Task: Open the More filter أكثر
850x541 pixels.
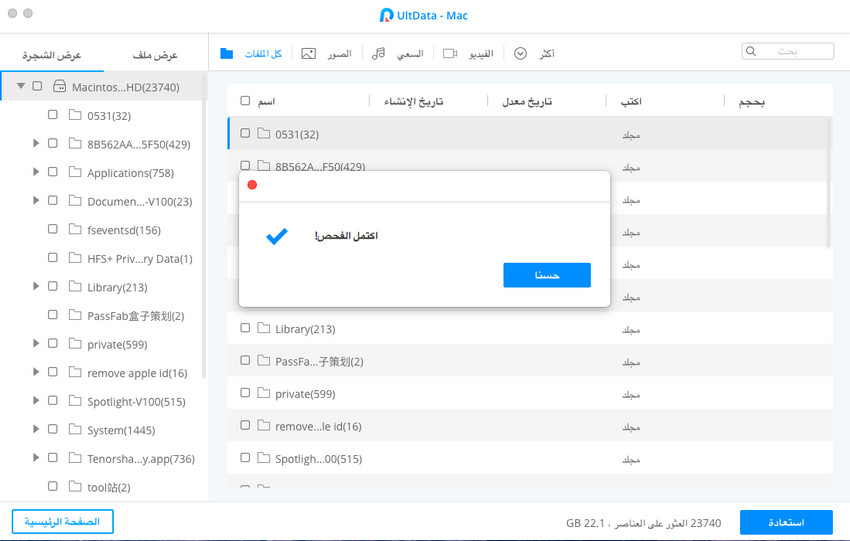Action: coord(547,54)
